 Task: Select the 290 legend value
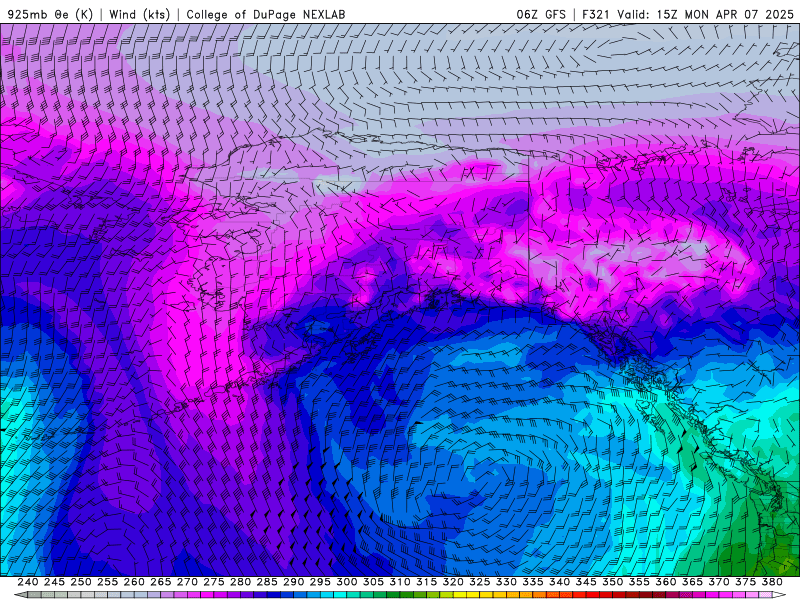point(293,582)
